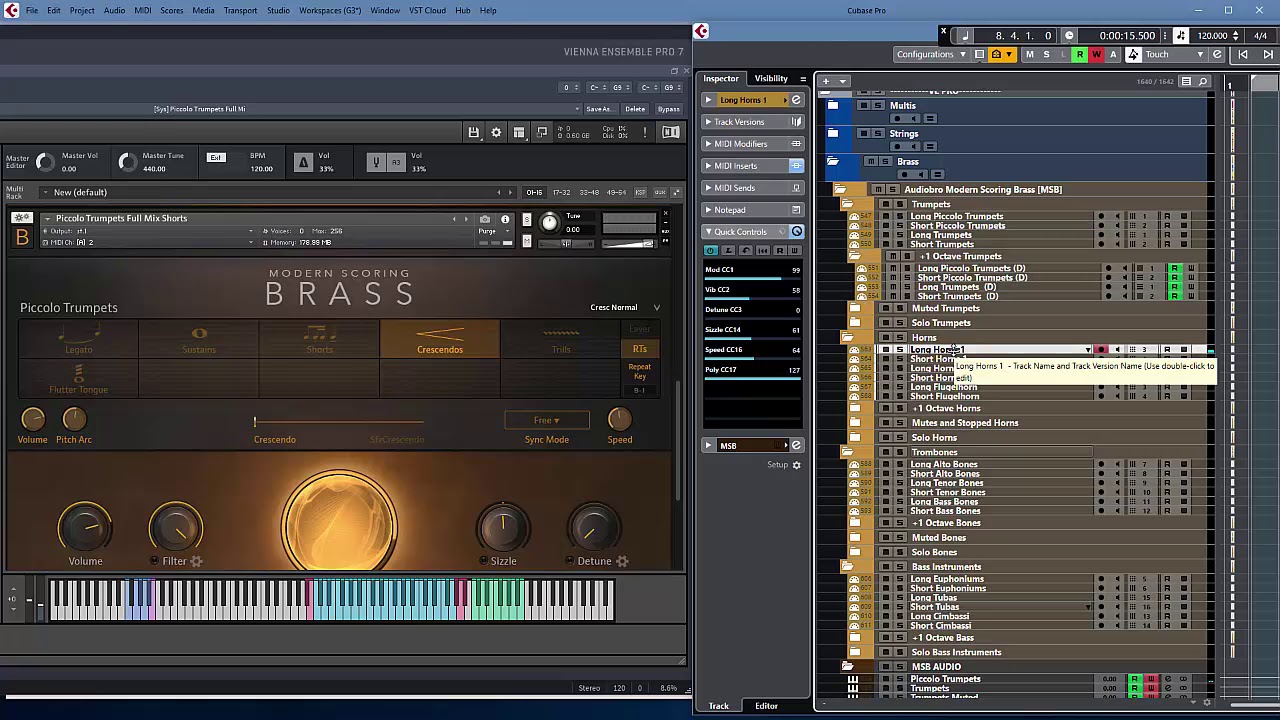
Task: Toggle global Solo S button in Cubase toolbar
Action: (x=1046, y=54)
